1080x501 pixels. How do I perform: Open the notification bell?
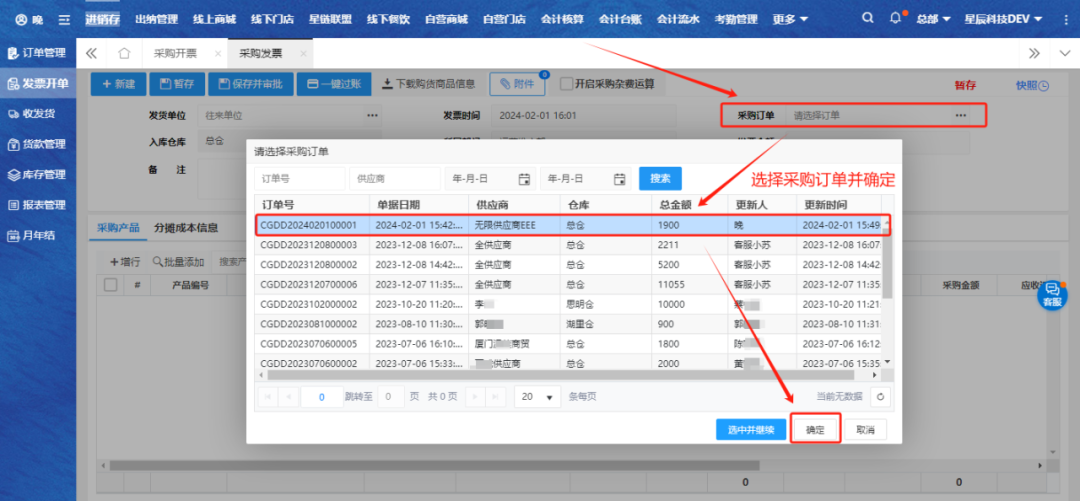[x=895, y=18]
